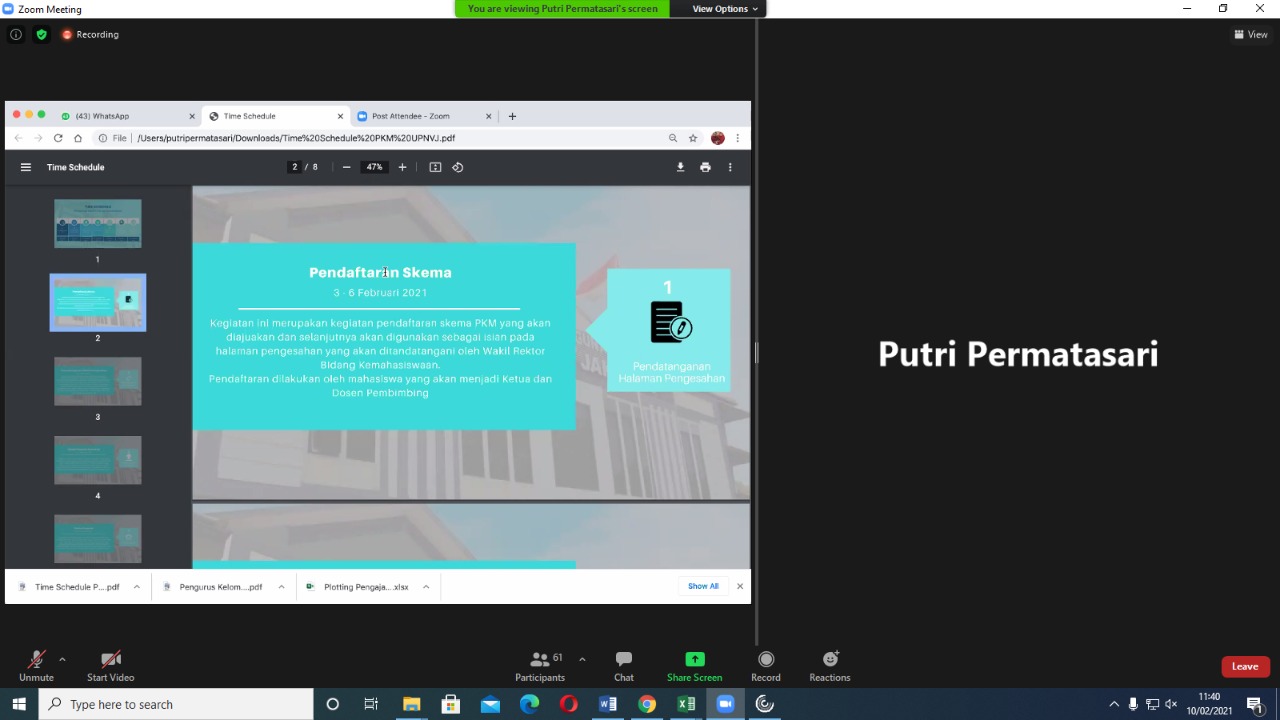Leave the meeting
The image size is (1280, 720).
[x=1245, y=666]
